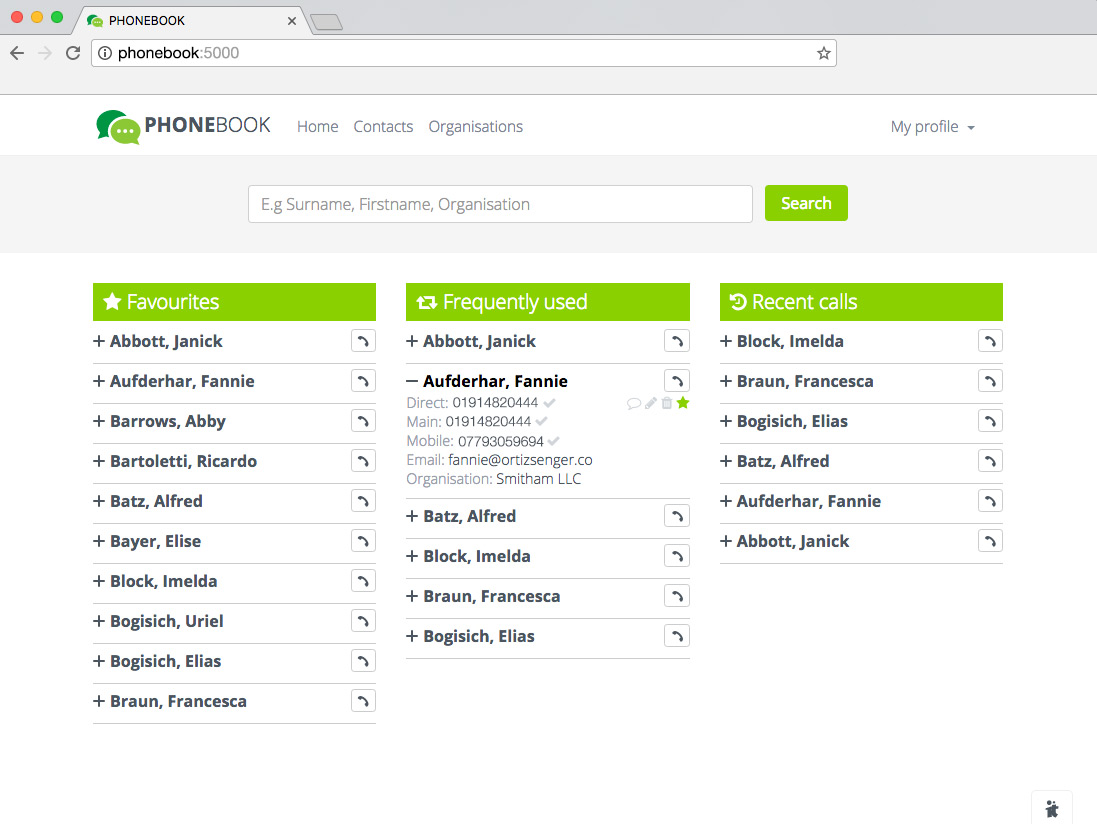Open the Smitham LLC organisation link
This screenshot has height=824, width=1097.
click(538, 479)
